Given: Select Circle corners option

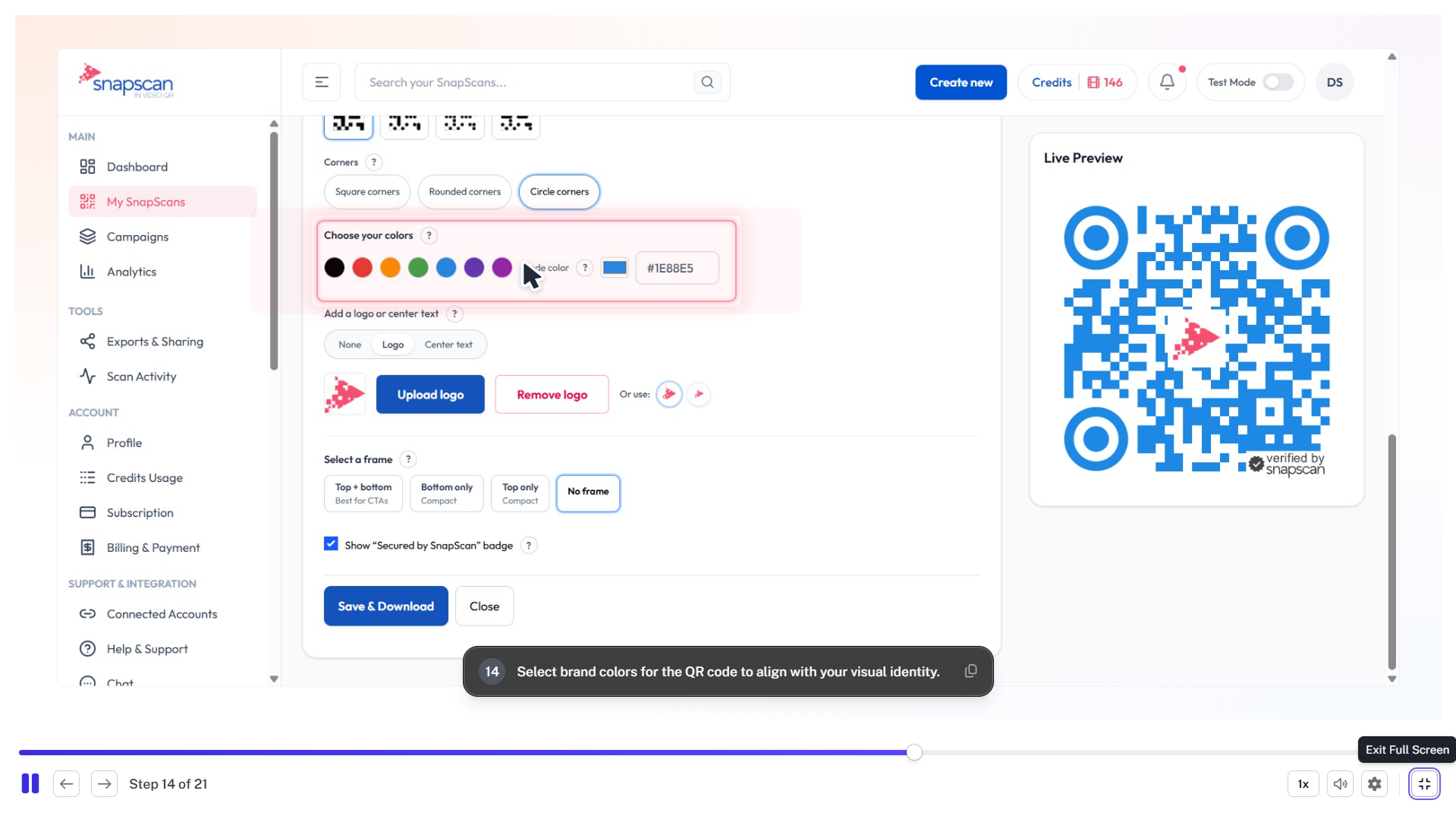Looking at the screenshot, I should click(x=559, y=192).
